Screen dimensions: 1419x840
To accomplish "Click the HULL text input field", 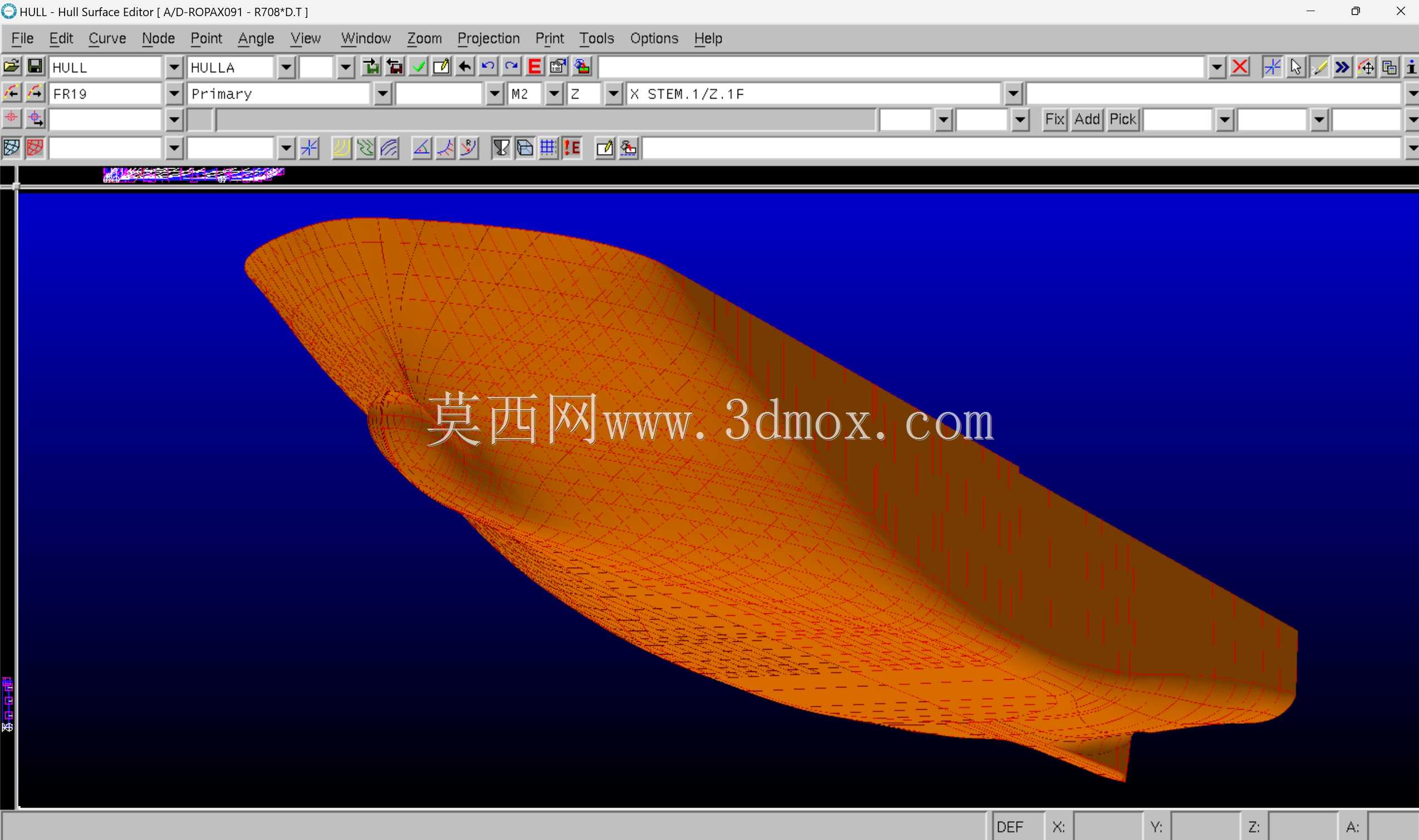I will (x=106, y=67).
